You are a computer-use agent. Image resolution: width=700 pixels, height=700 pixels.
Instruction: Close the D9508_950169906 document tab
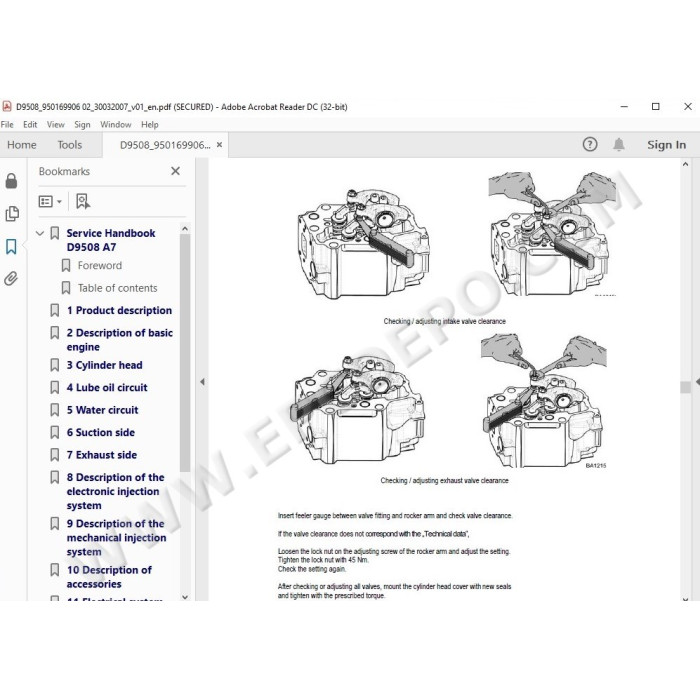(x=219, y=145)
